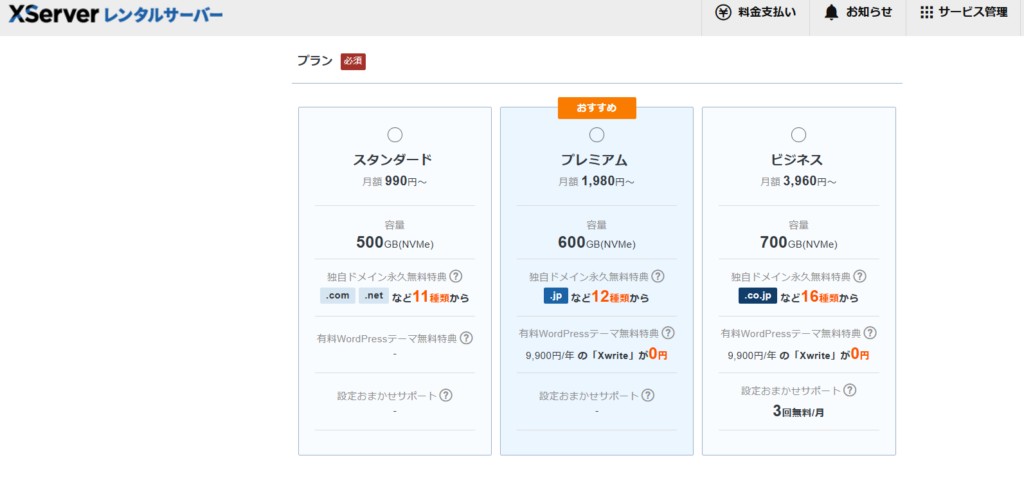Image resolution: width=1024 pixels, height=487 pixels.
Task: Click help icon for スタンダード 設定おまかせサポート
Action: pyautogui.click(x=446, y=395)
